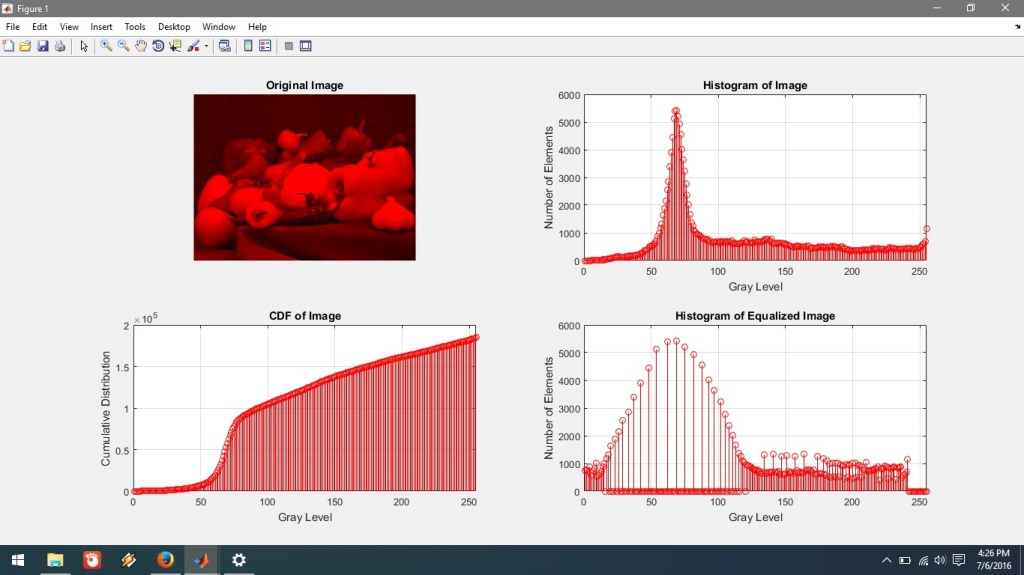Print the figure using the printer icon
The image size is (1024, 575).
(x=60, y=46)
